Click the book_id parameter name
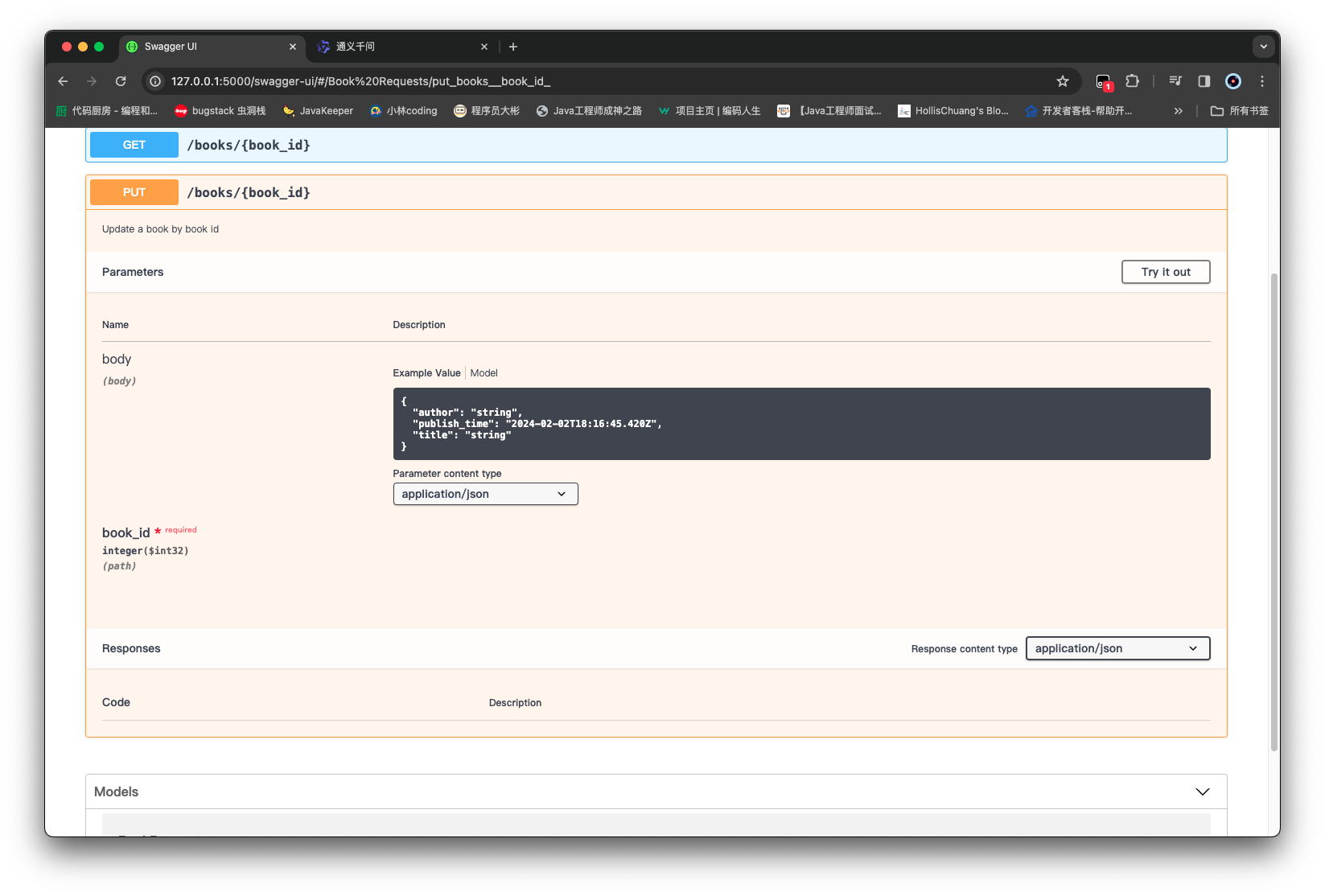Image resolution: width=1325 pixels, height=896 pixels. (x=126, y=532)
